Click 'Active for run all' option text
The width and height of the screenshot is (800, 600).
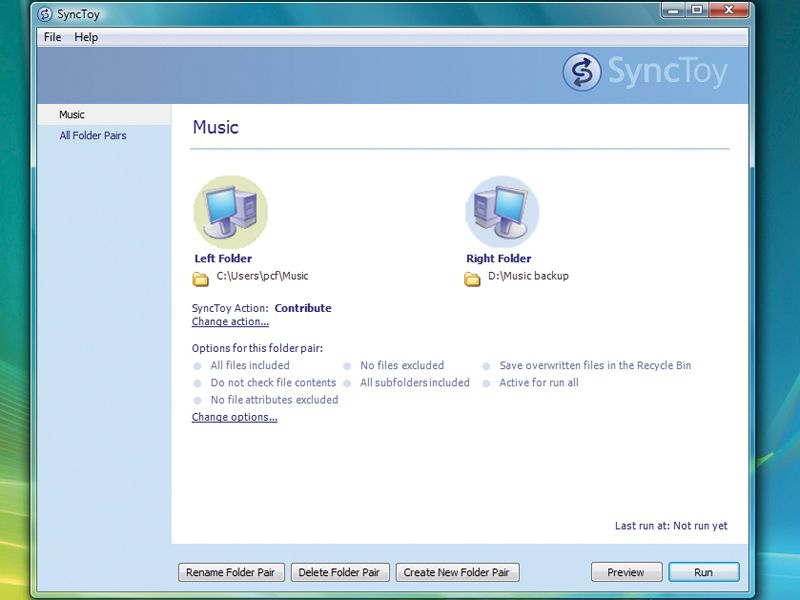539,383
